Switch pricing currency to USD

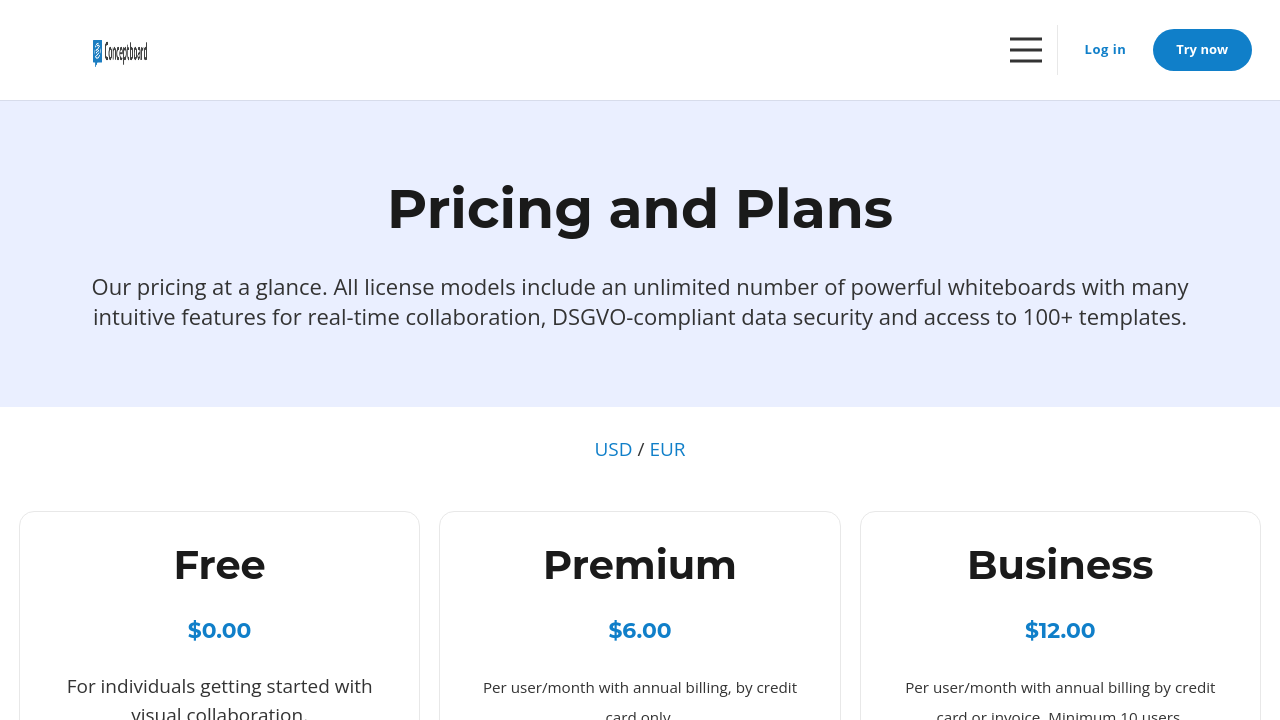pyautogui.click(x=613, y=450)
